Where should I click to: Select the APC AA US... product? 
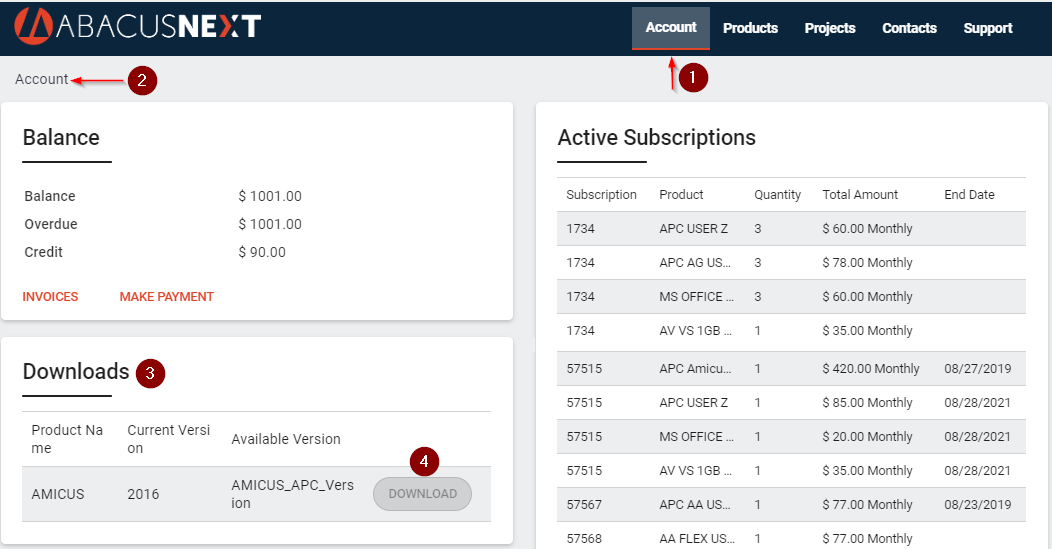[695, 505]
